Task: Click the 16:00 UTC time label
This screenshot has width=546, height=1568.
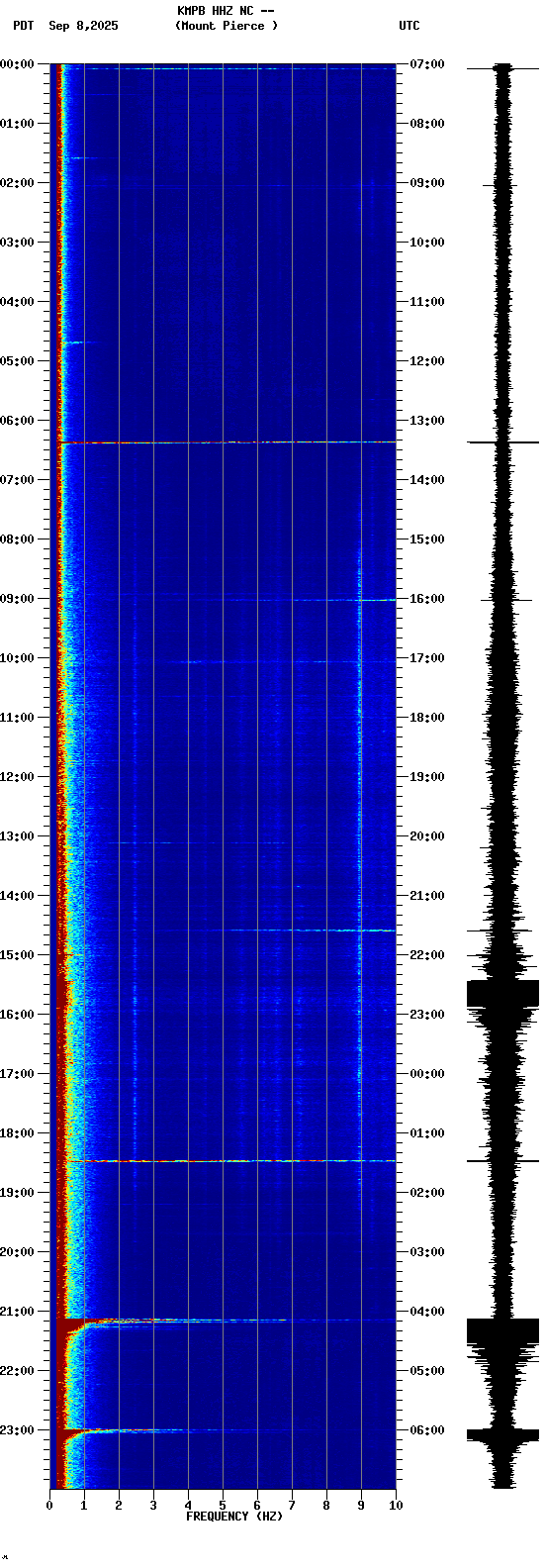Action: tap(427, 599)
